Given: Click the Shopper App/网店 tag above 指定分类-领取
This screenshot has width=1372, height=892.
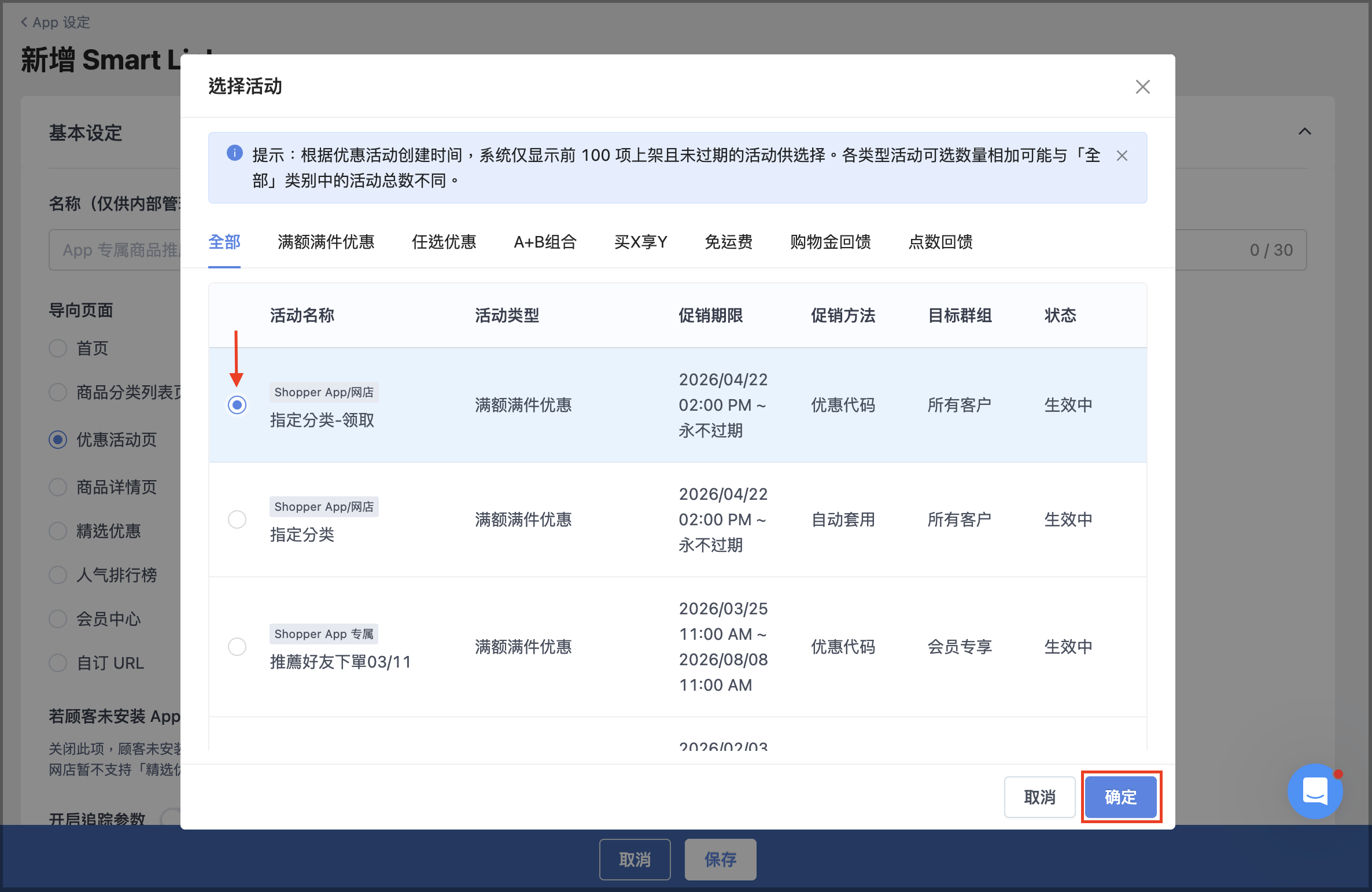Looking at the screenshot, I should pos(324,392).
